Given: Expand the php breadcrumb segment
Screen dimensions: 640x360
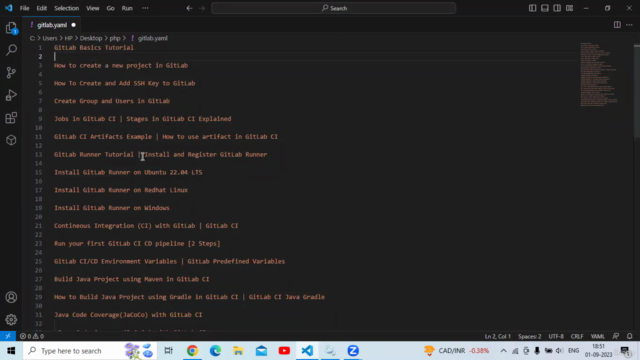Looking at the screenshot, I should tap(115, 38).
